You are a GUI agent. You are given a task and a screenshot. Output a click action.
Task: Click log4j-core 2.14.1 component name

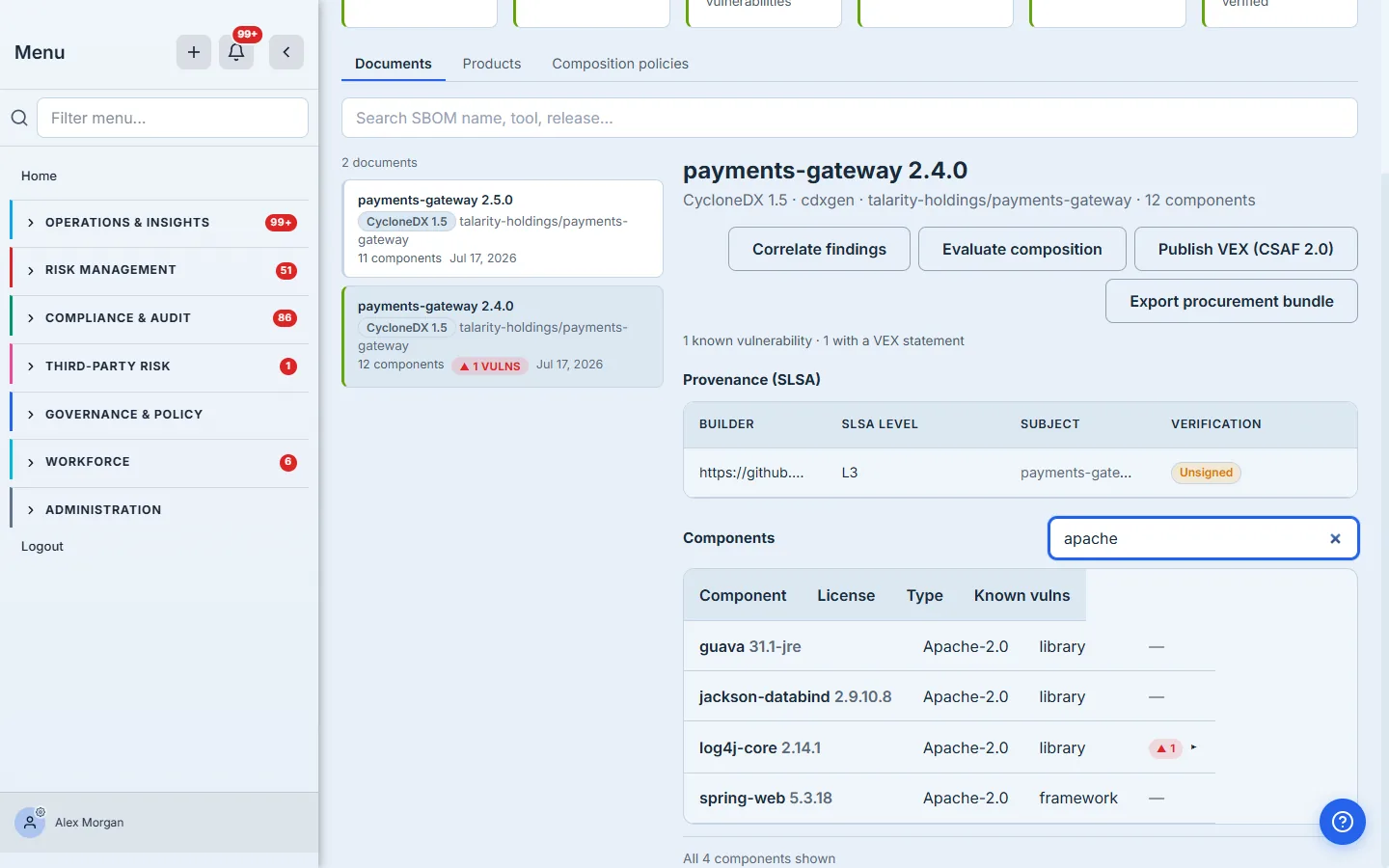coord(760,747)
